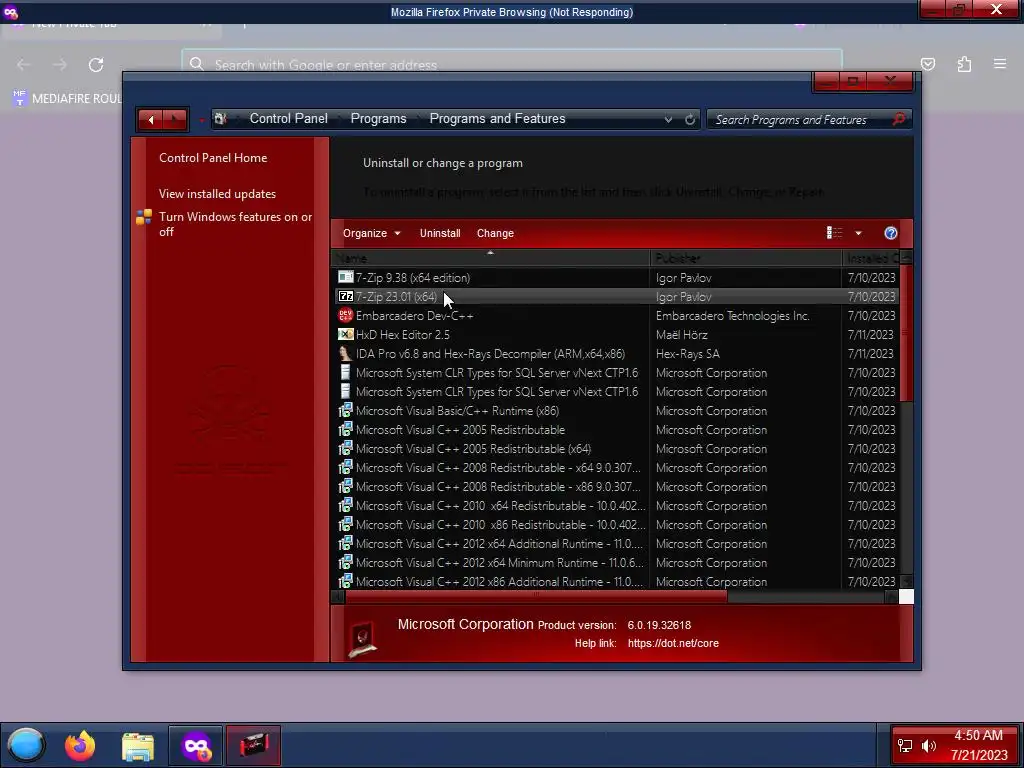Click Hex-Rays SA publisher cell
This screenshot has height=768, width=1024.
(x=688, y=353)
